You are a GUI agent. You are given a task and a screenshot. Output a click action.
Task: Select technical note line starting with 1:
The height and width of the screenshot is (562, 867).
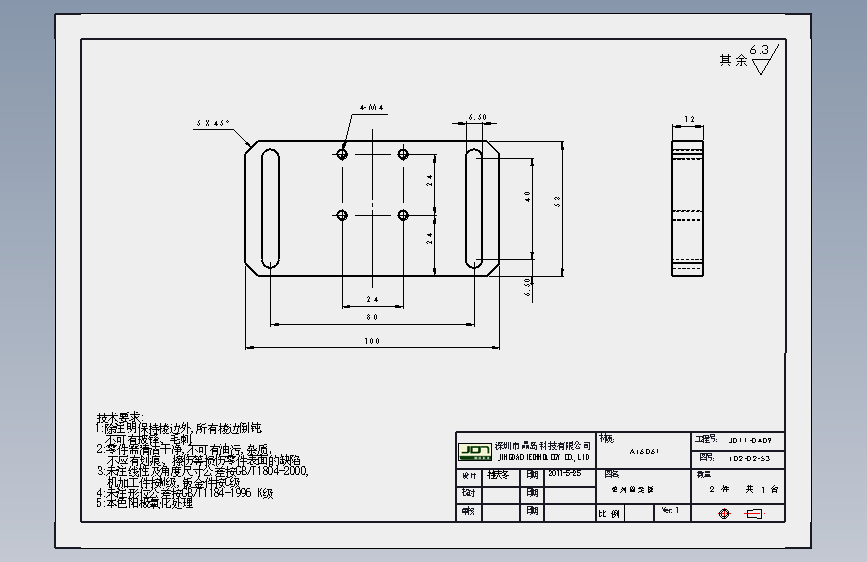pyautogui.click(x=179, y=428)
